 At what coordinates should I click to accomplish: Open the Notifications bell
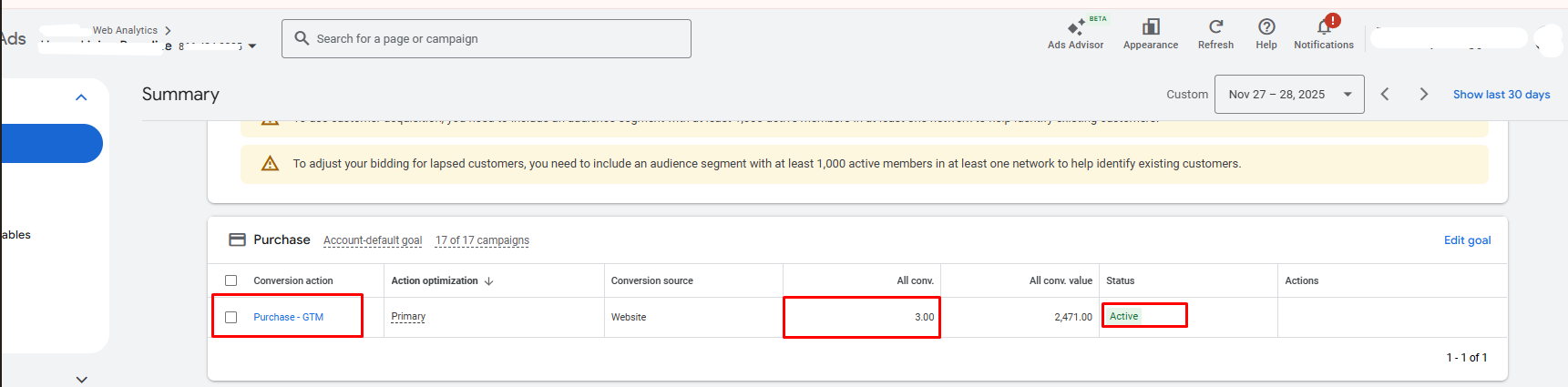(1324, 27)
